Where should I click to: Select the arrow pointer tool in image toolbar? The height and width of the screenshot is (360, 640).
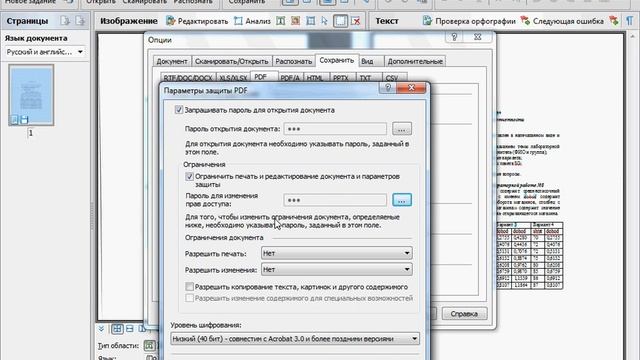point(324,21)
